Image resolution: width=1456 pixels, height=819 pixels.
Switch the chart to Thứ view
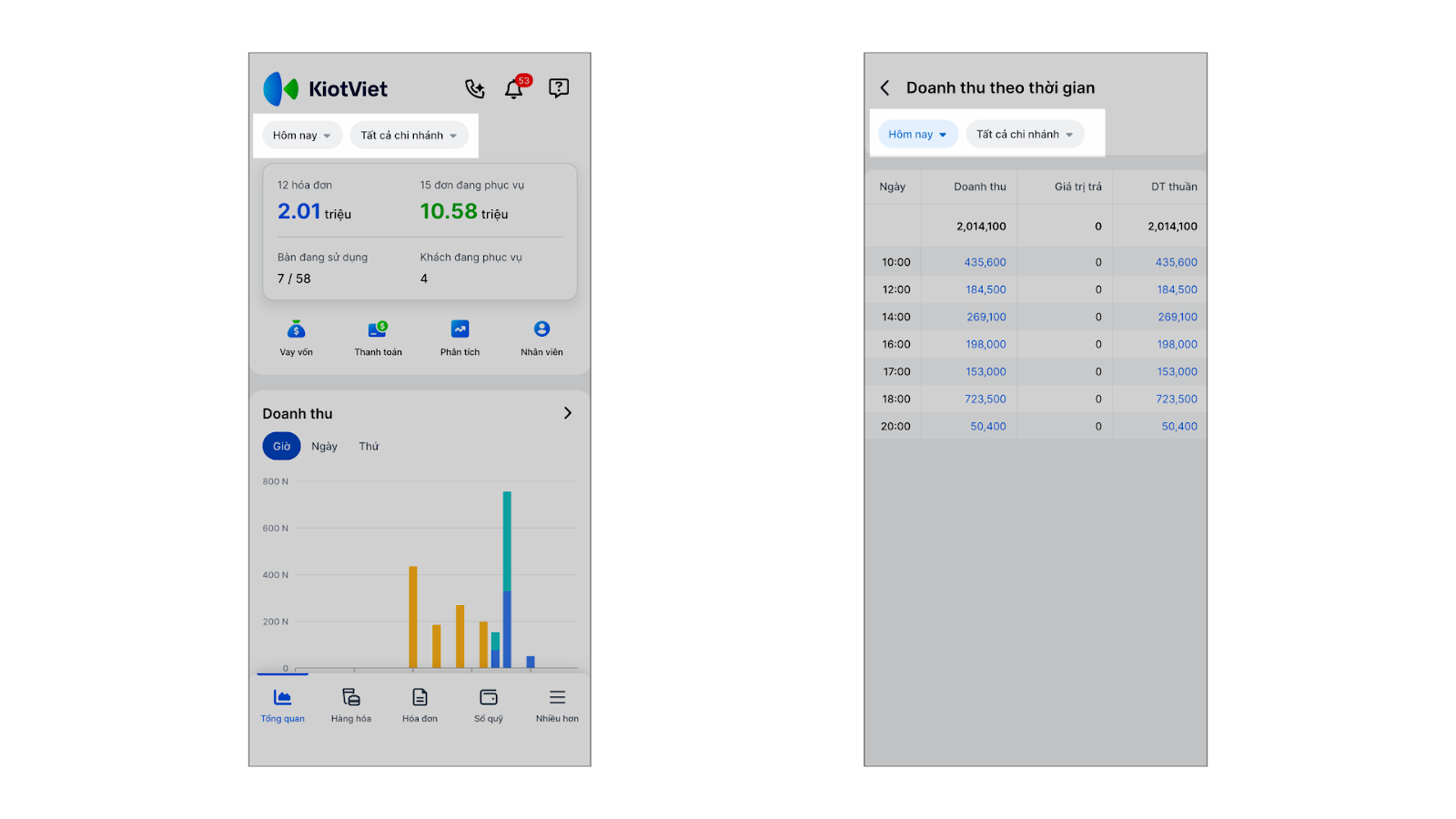369,446
